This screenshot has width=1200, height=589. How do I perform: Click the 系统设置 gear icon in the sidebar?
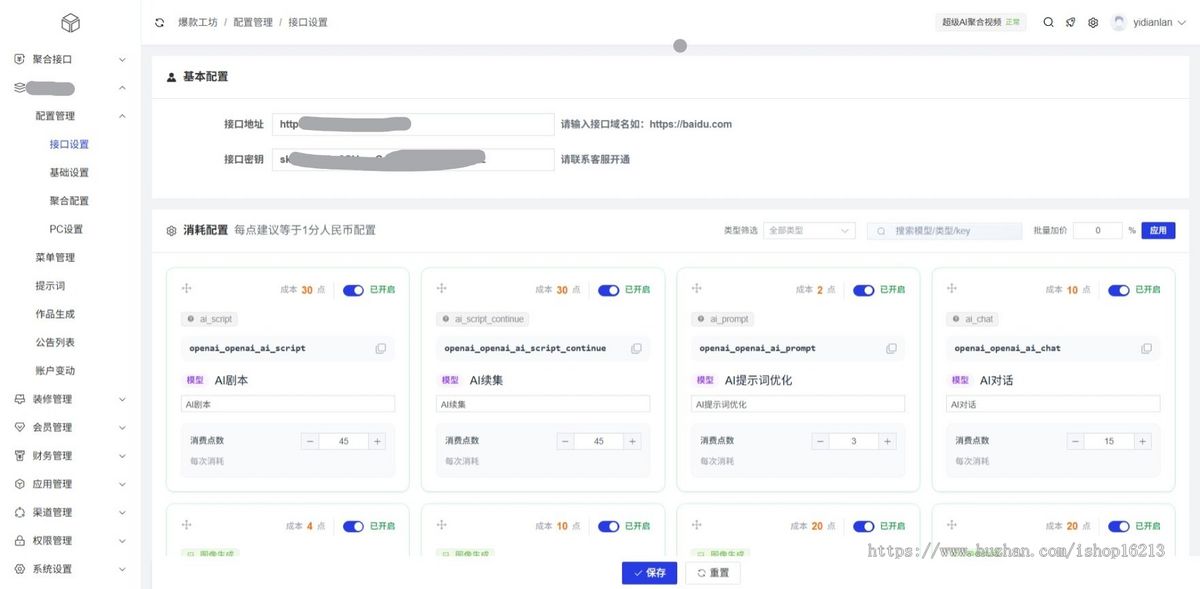pyautogui.click(x=20, y=569)
